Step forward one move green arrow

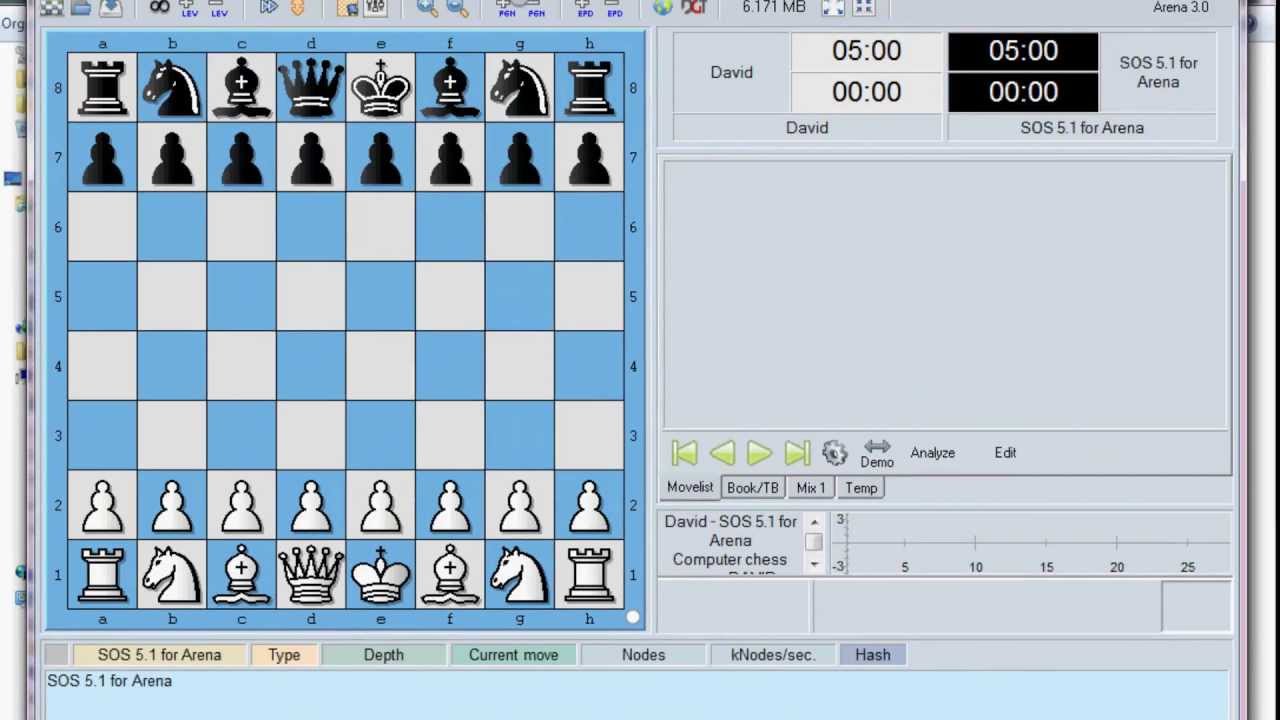point(759,453)
